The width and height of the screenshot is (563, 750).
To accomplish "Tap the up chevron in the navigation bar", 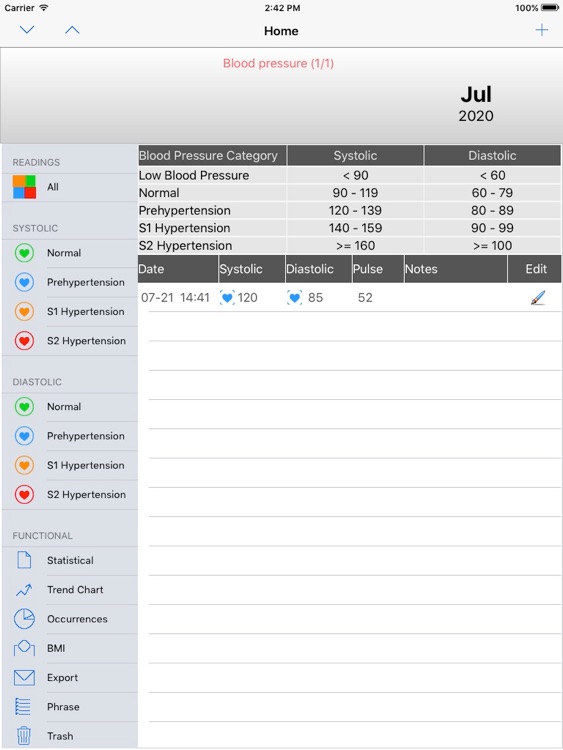I will [x=72, y=30].
